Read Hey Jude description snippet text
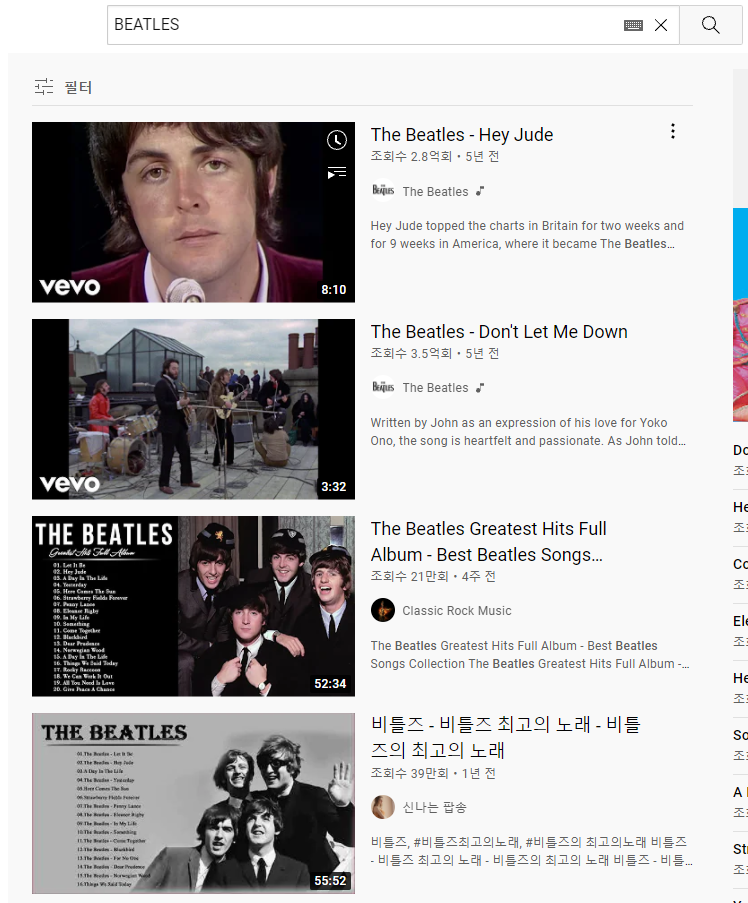 coord(527,235)
